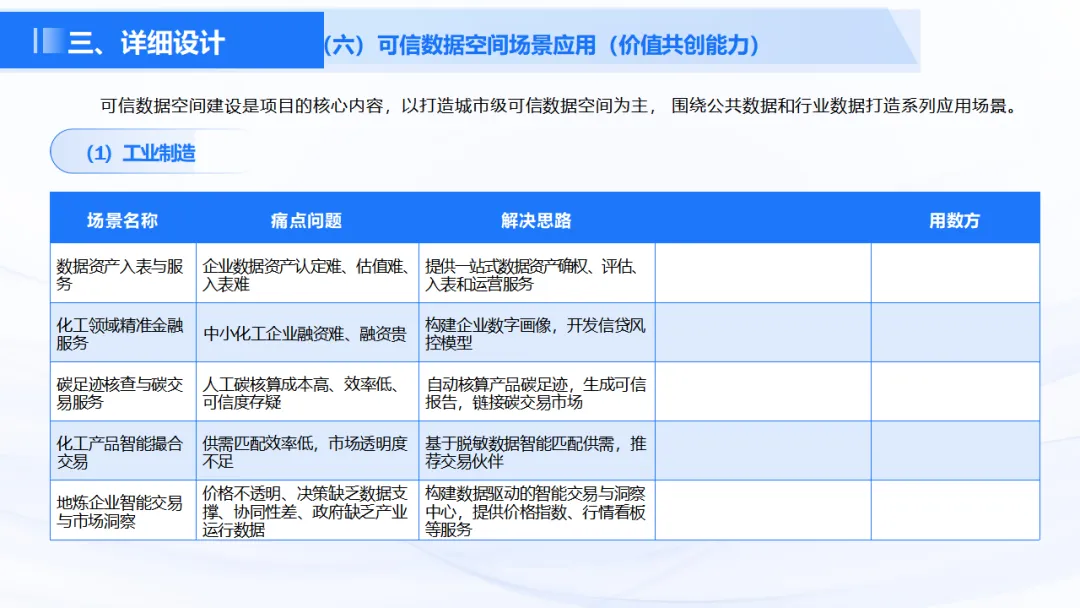Click the cell '中小化工企业融资难、融资贵'
This screenshot has height=608, width=1080.
click(x=308, y=333)
